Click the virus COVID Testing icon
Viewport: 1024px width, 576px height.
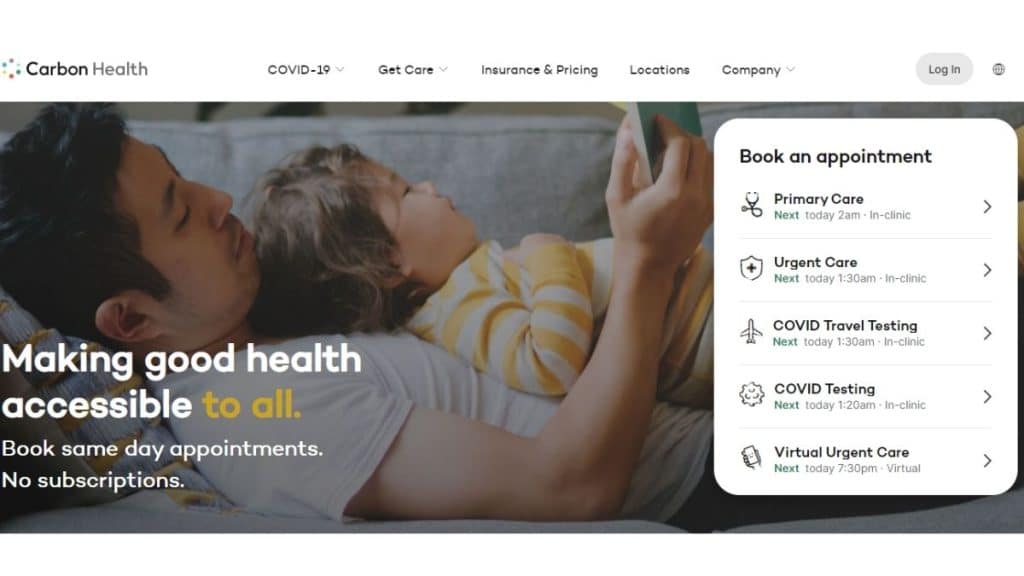pyautogui.click(x=751, y=394)
